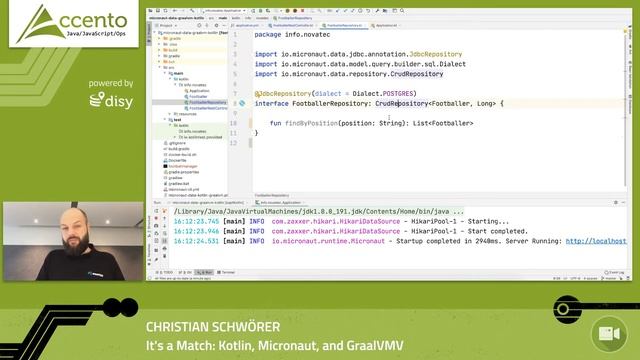Collapse the test folder in project tree
640x360 pixels.
click(165, 120)
